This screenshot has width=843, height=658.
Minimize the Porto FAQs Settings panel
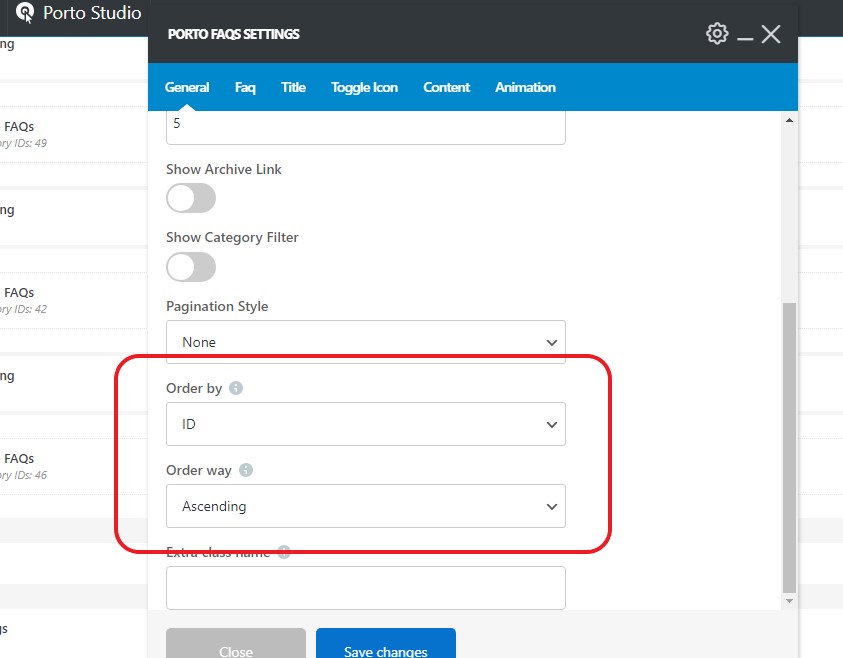745,36
